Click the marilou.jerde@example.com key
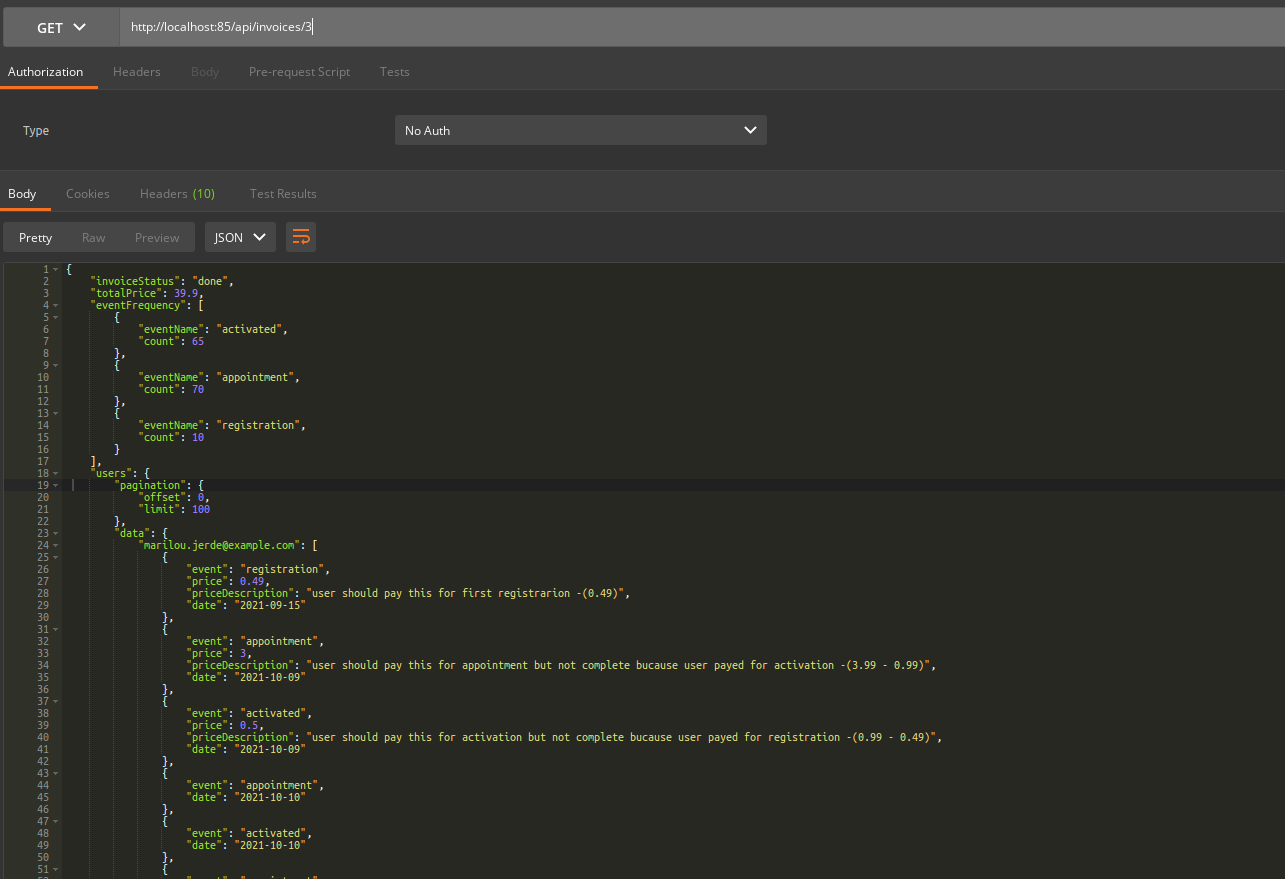1285x879 pixels. click(219, 545)
